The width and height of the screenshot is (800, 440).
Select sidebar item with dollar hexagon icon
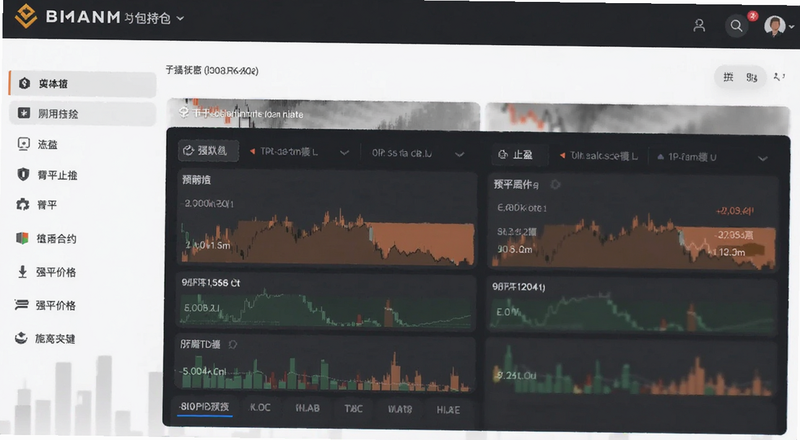tap(83, 84)
